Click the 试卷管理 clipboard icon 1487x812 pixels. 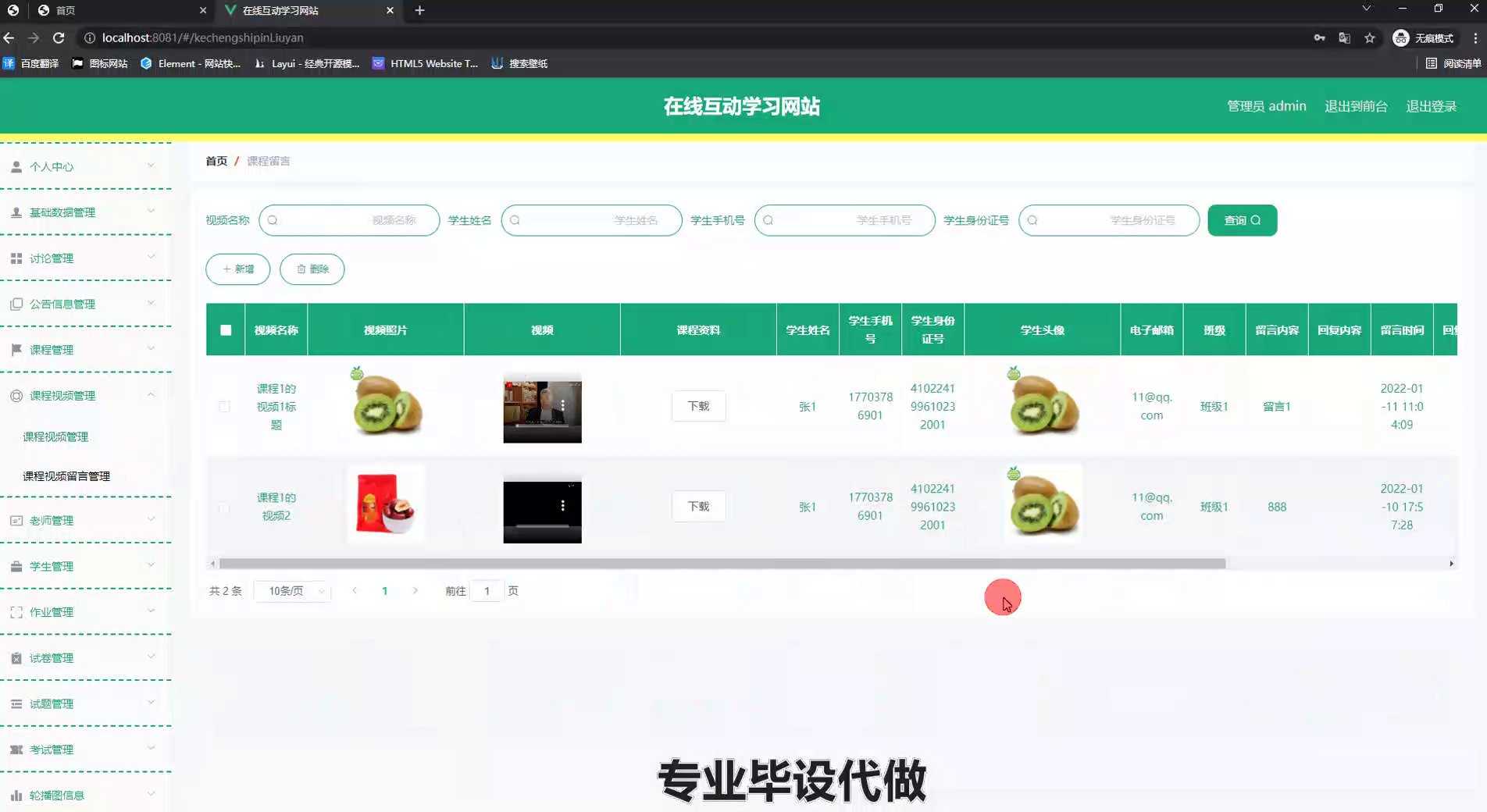16,658
